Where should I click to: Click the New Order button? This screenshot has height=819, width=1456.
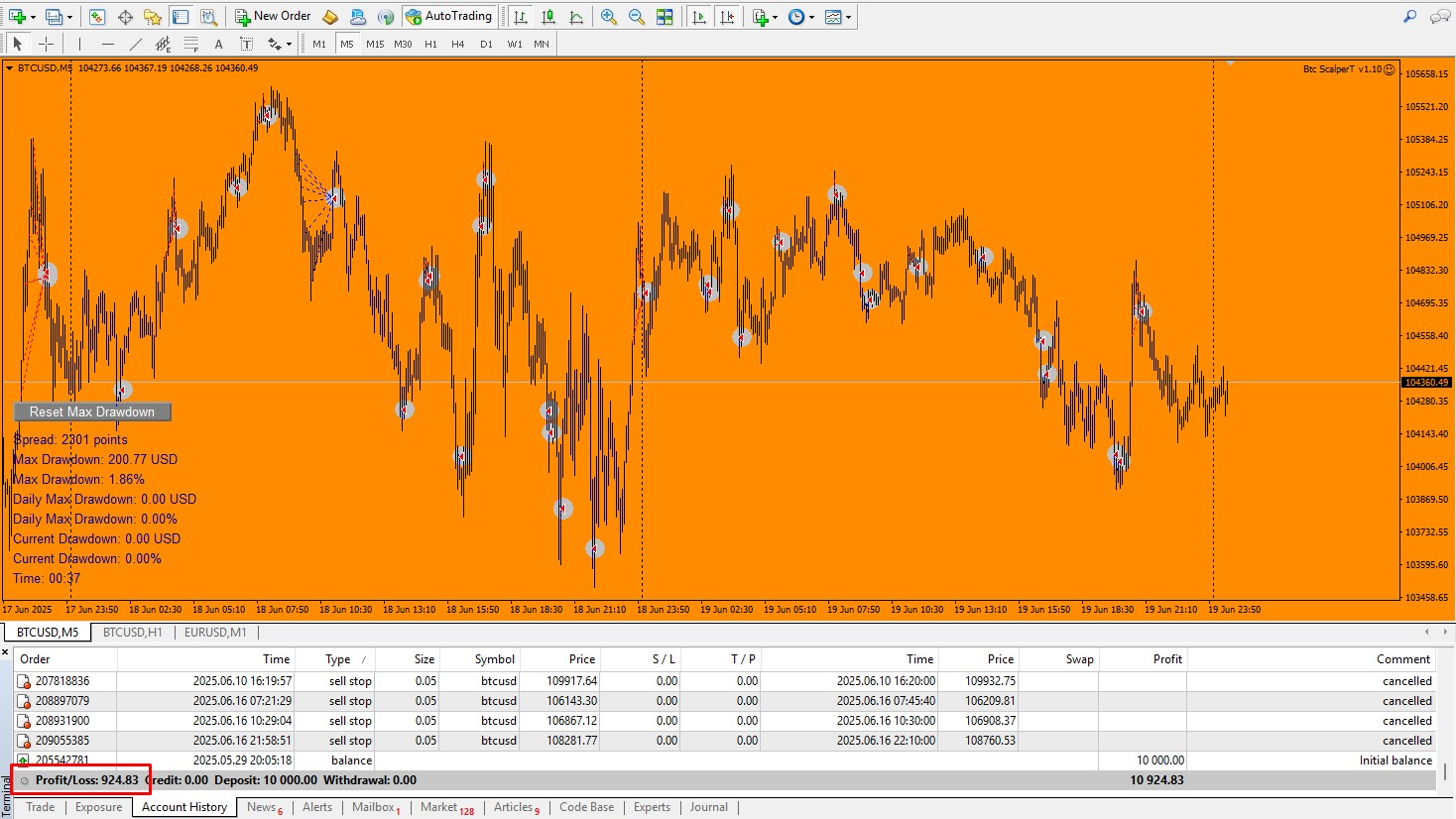(x=273, y=17)
